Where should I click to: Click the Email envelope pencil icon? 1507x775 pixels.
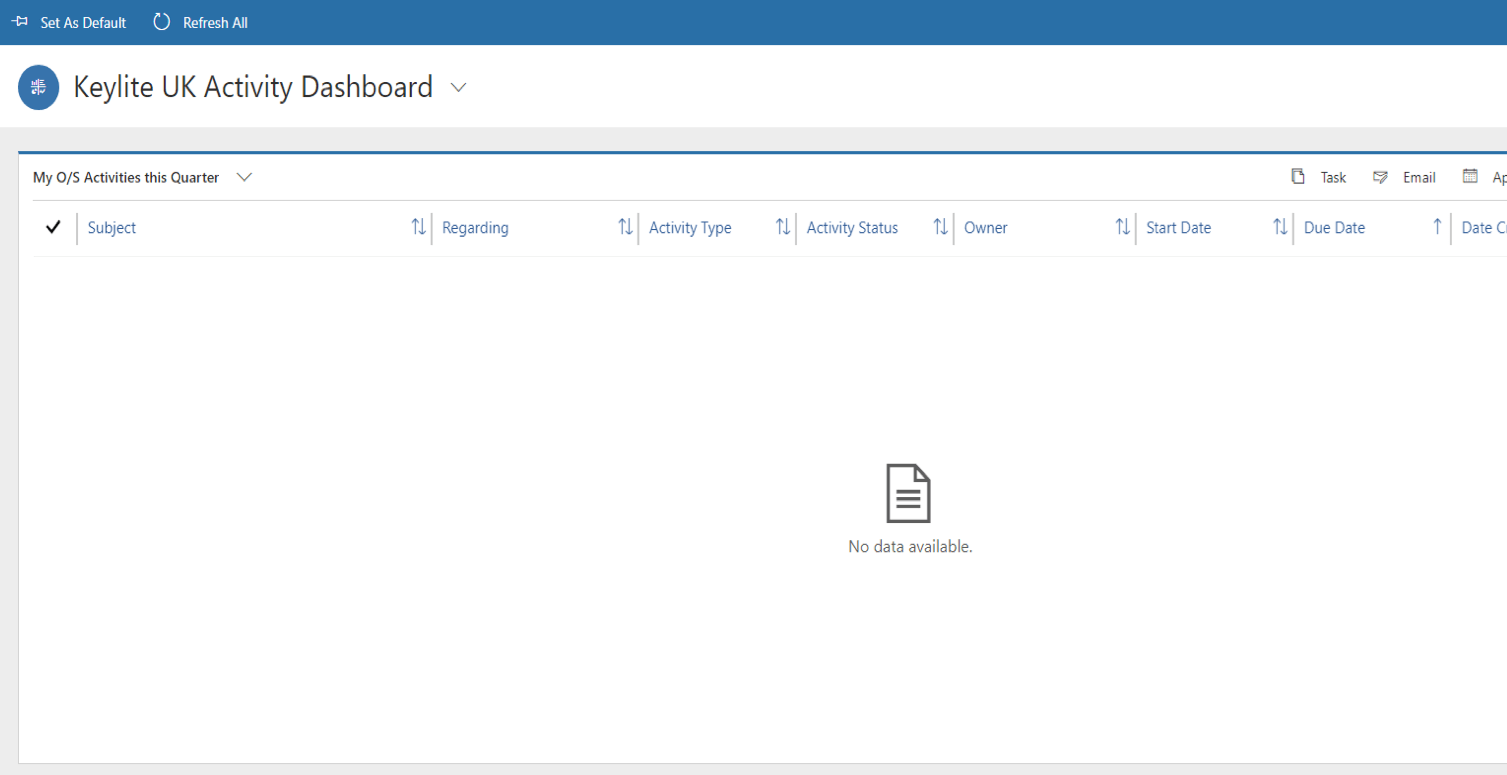click(x=1380, y=177)
